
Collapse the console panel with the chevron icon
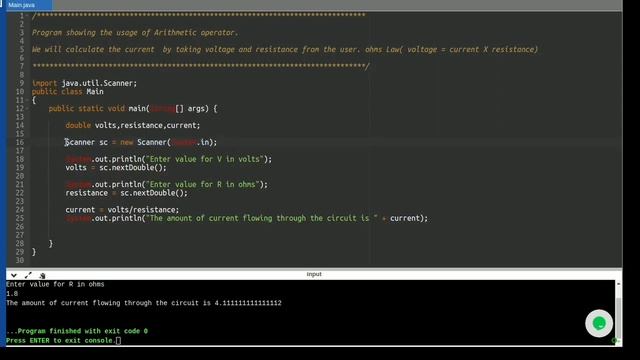pos(14,276)
